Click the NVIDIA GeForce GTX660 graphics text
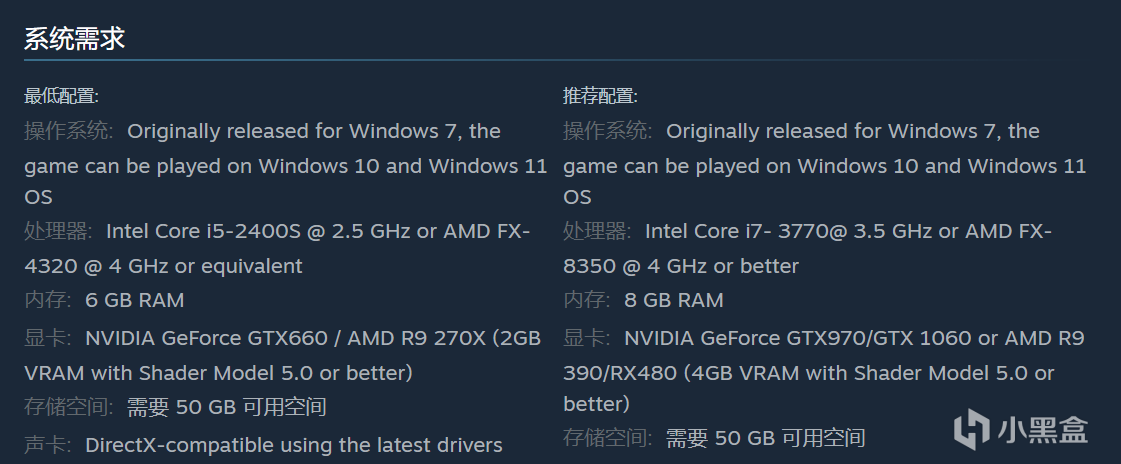The image size is (1121, 464). (x=211, y=338)
